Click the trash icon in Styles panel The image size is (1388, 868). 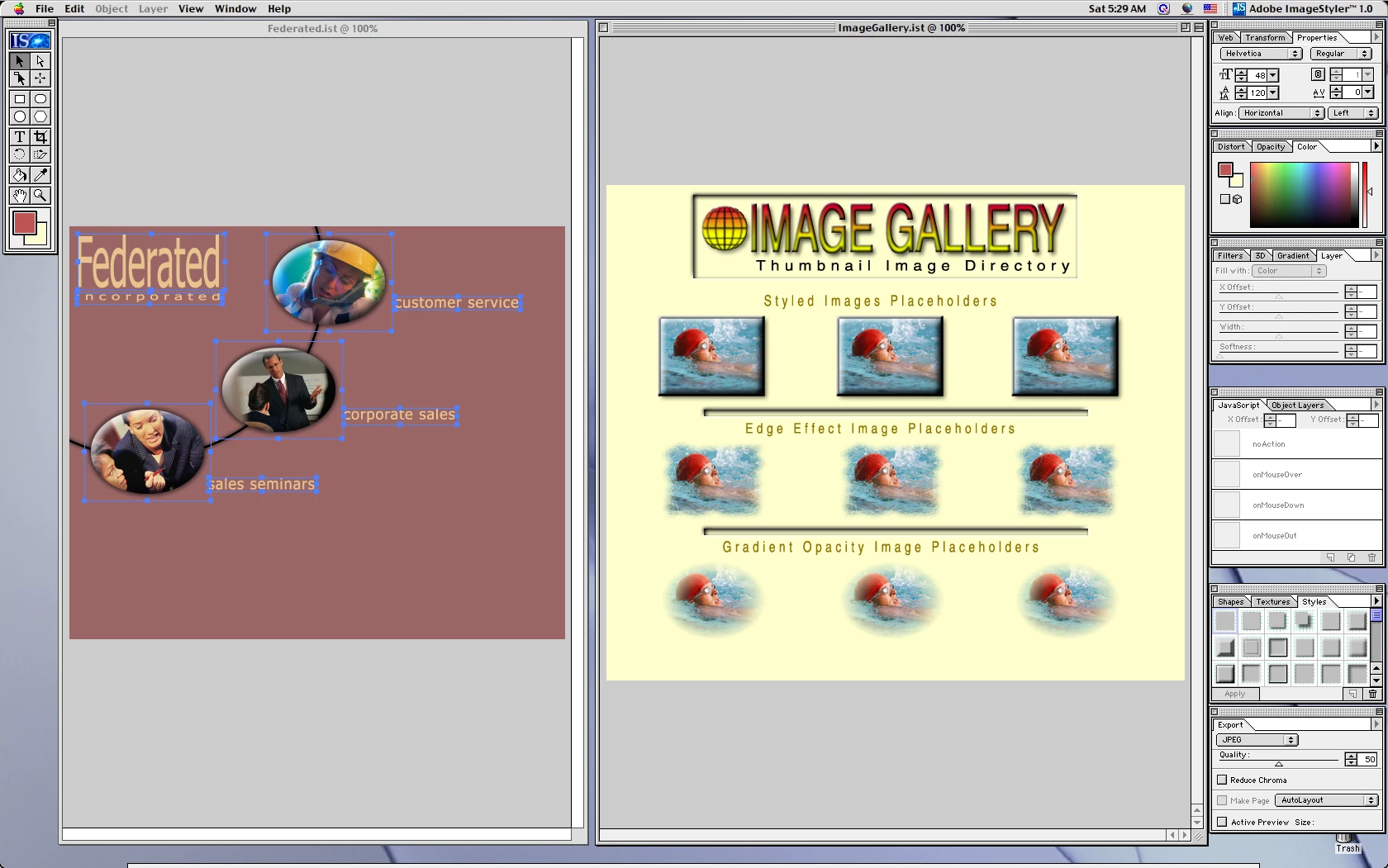(1372, 694)
